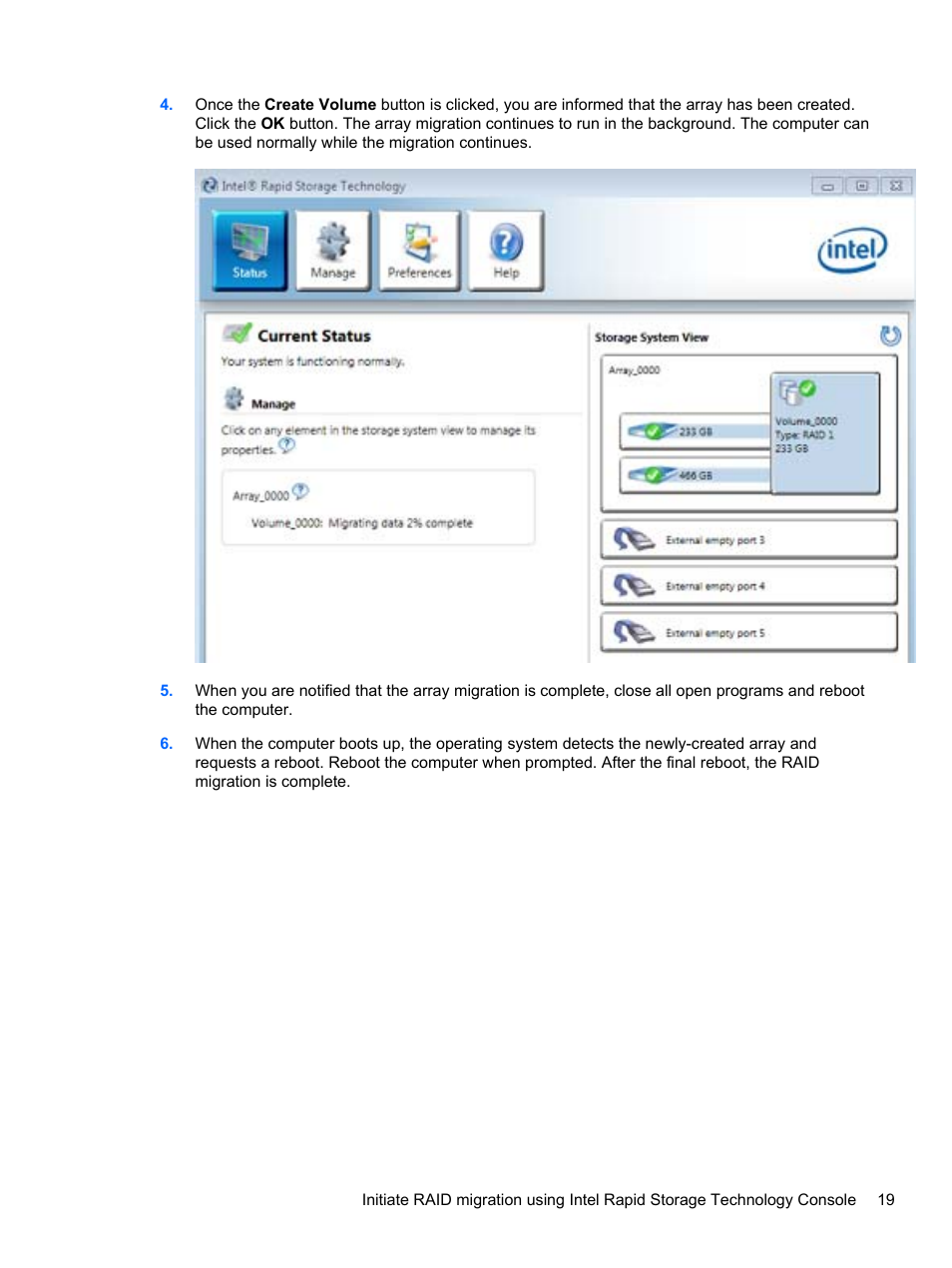The image size is (952, 1268).
Task: Click the Intel logo
Action: pos(852,251)
